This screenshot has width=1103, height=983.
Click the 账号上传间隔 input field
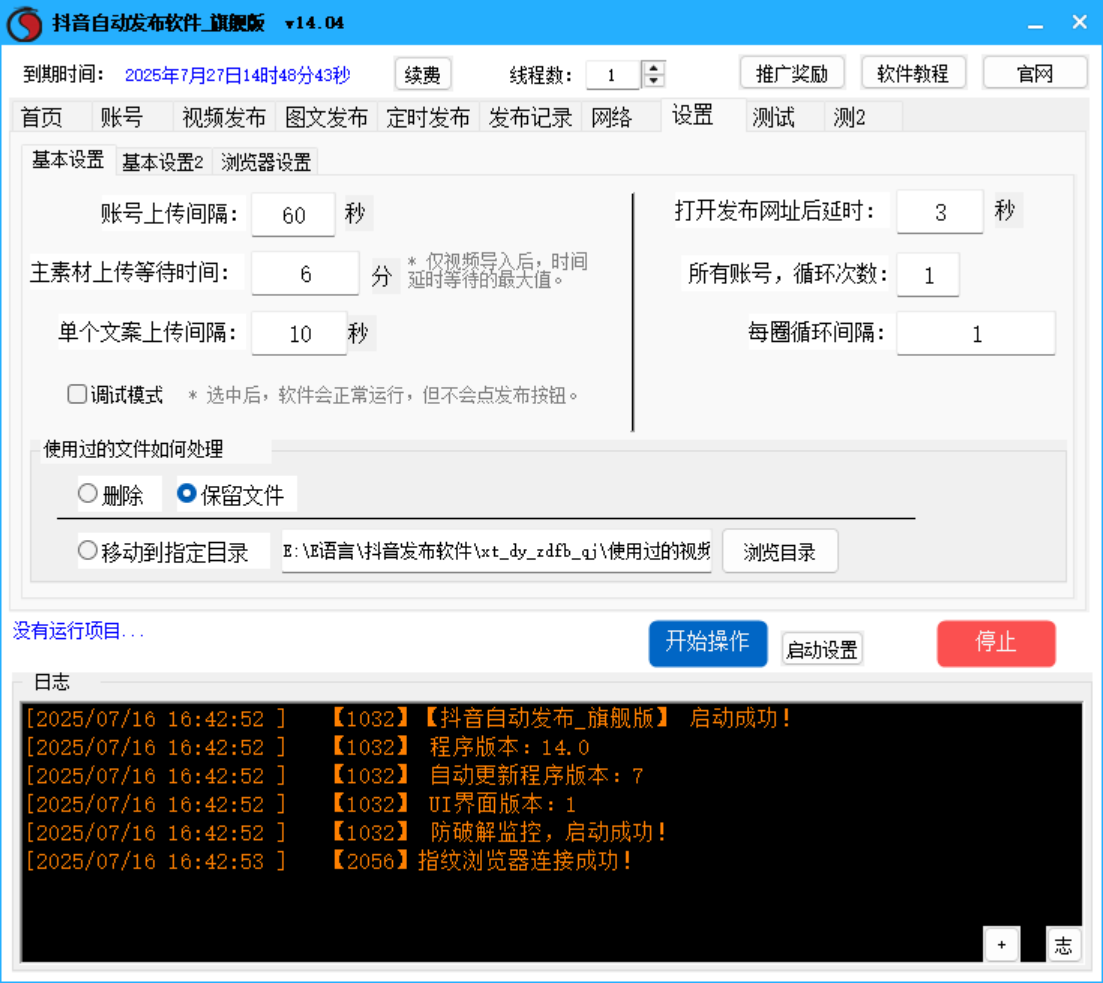tap(293, 215)
